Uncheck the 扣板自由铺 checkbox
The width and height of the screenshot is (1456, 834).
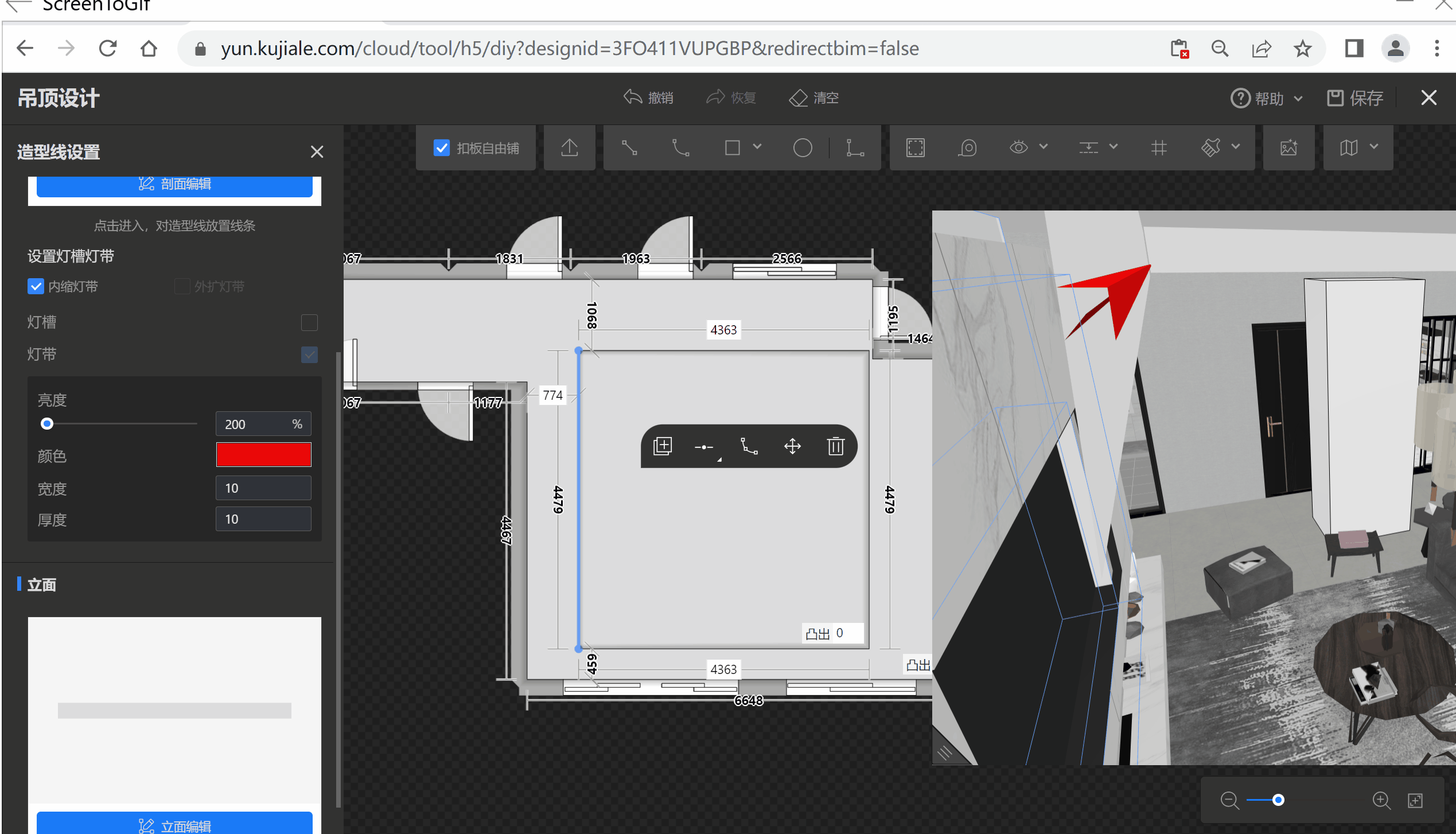[x=442, y=148]
